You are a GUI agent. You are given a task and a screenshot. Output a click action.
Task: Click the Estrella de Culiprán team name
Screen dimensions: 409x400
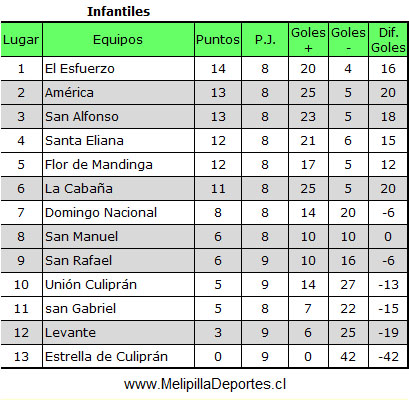pos(106,357)
